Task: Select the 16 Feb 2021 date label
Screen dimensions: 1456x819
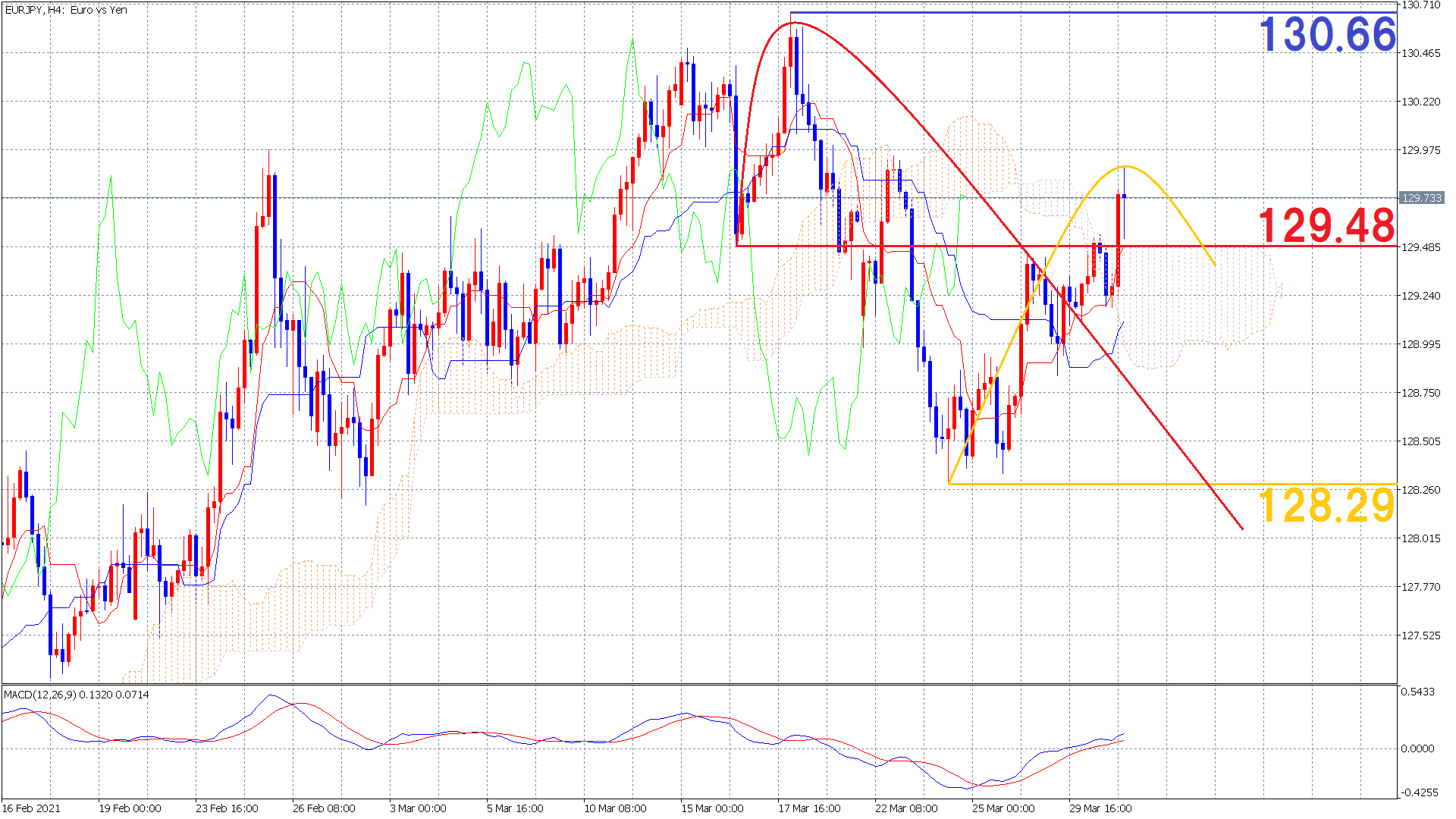Action: click(x=32, y=808)
